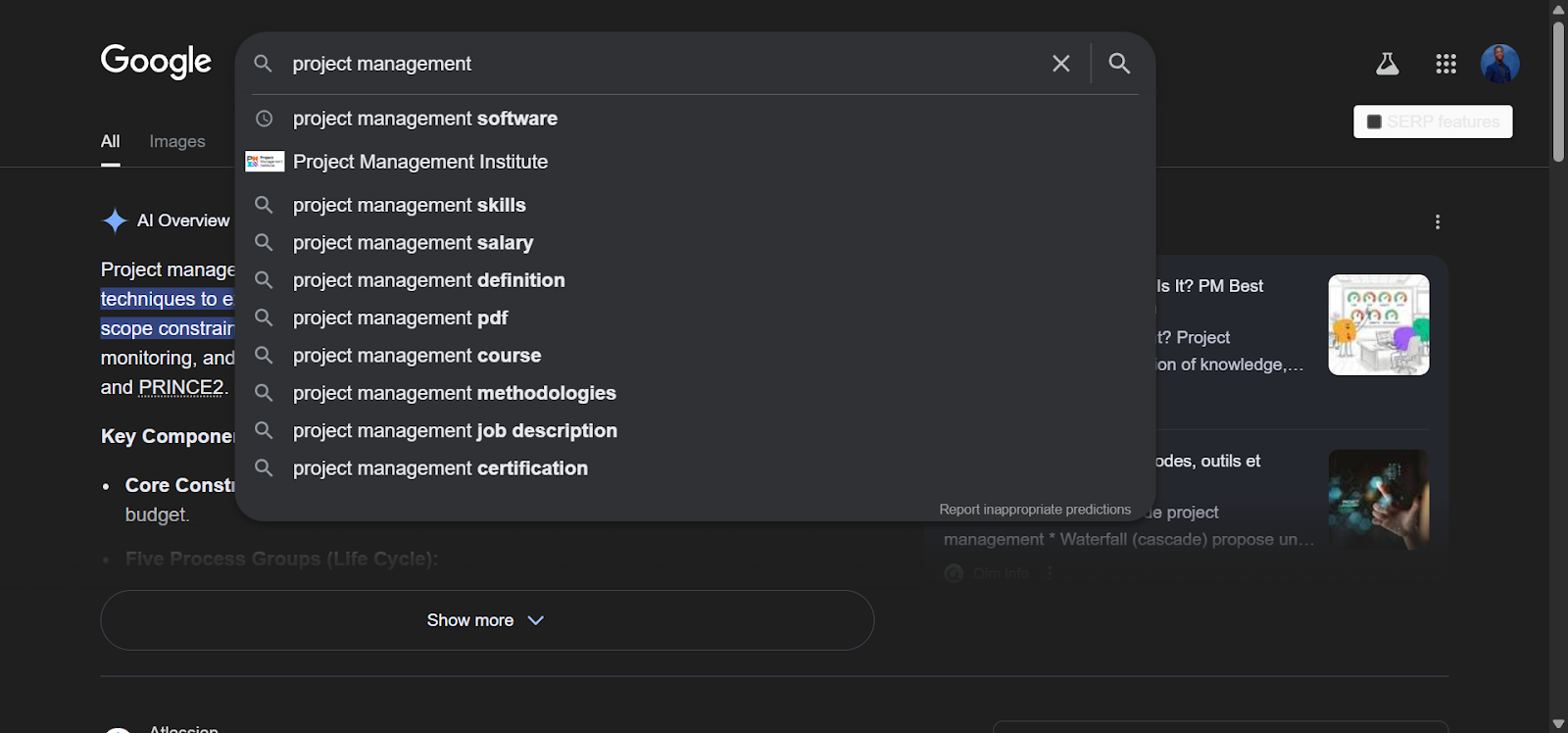Click the scrollbar down arrow

(1558, 724)
